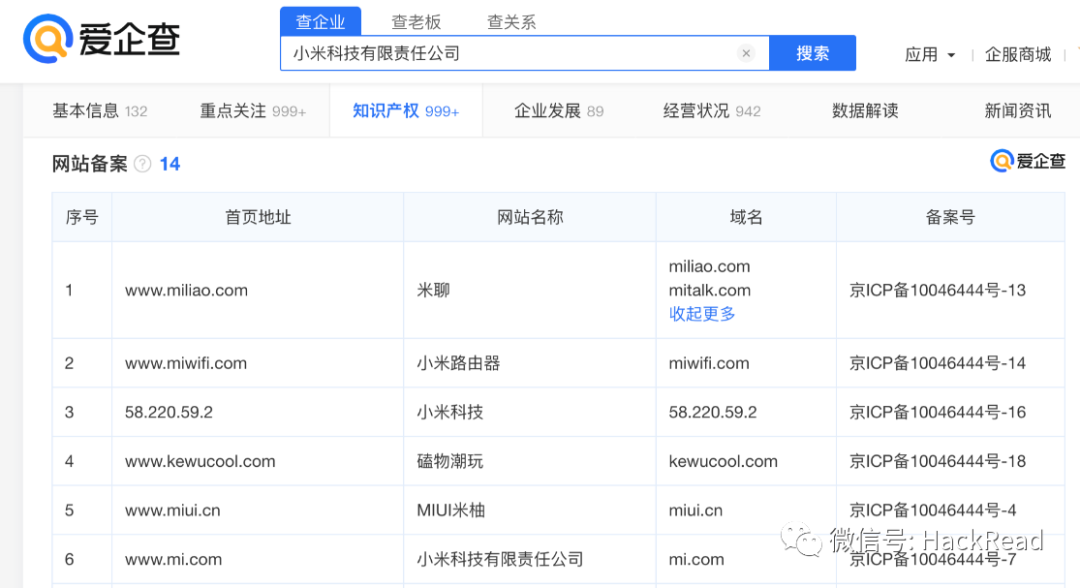This screenshot has height=588, width=1080.
Task: Click record 京ICP备10046444号-13
Action: coord(937,290)
